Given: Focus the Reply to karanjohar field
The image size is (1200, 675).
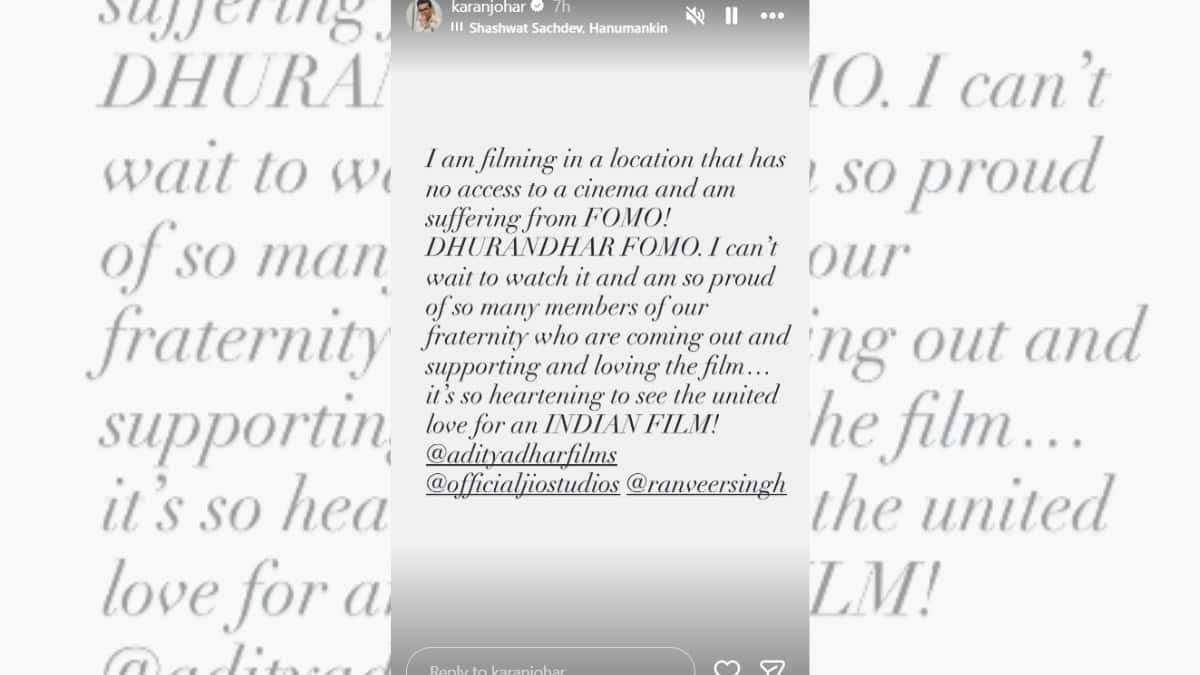Looking at the screenshot, I should click(x=550, y=664).
